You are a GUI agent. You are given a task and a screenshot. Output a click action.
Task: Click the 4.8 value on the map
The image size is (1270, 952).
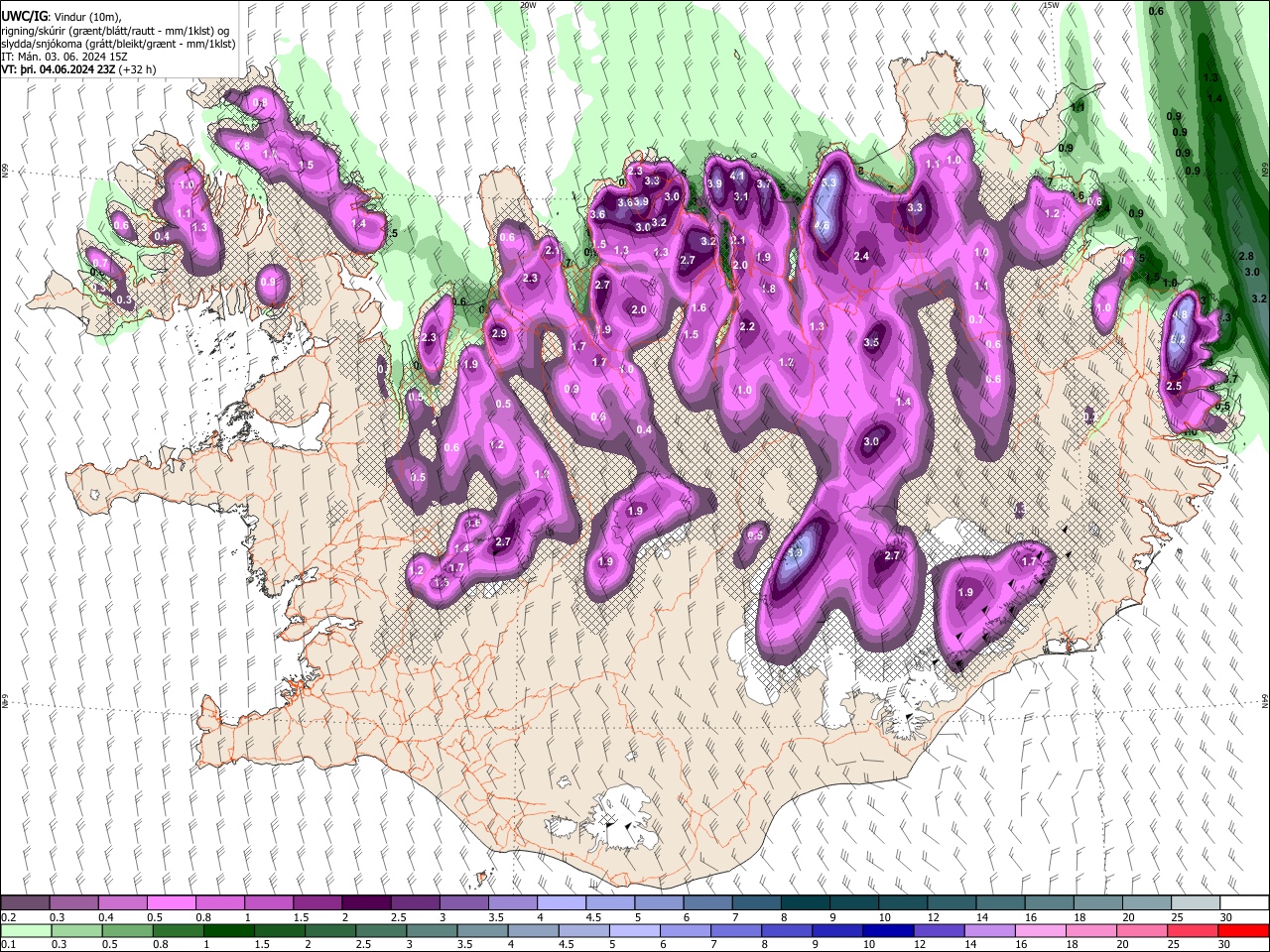point(1180,315)
